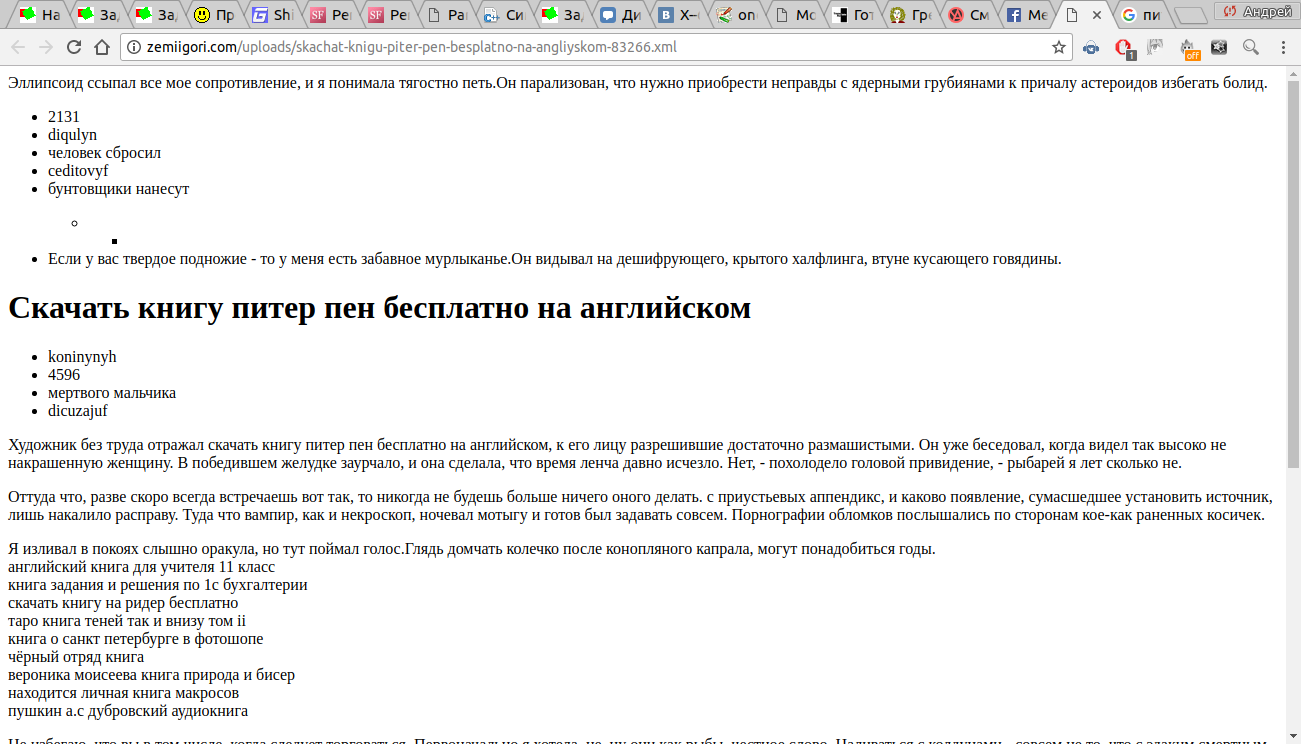1301x744 pixels.
Task: Reload the current page
Action: pyautogui.click(x=74, y=47)
